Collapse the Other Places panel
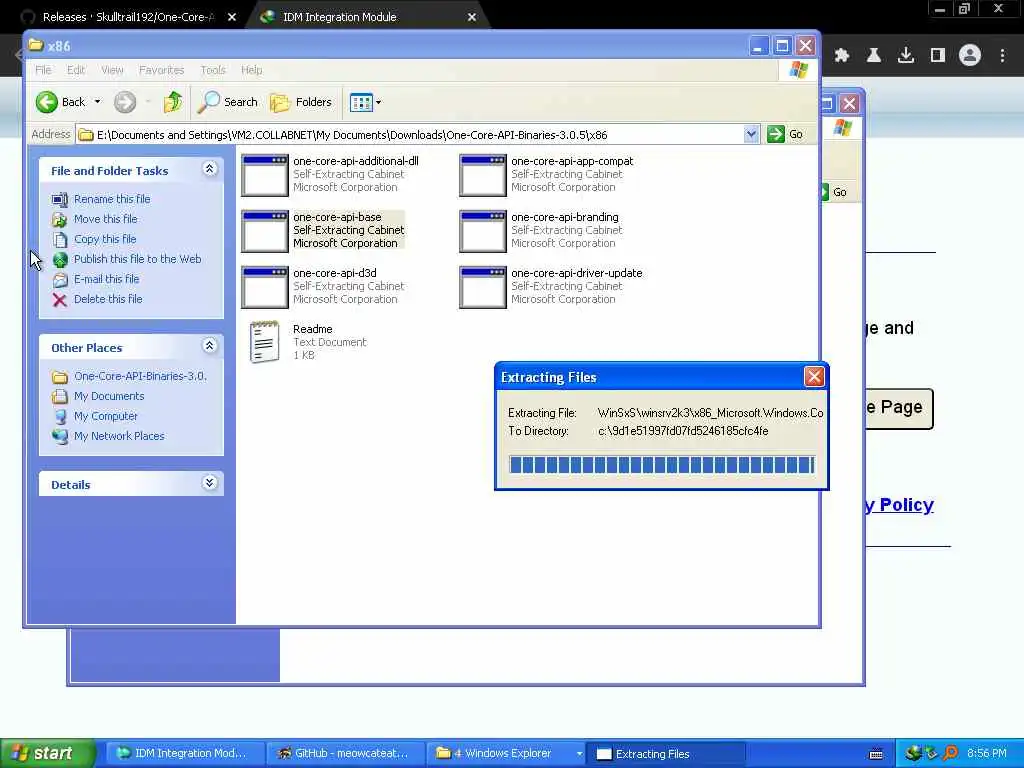The width and height of the screenshot is (1024, 768). coord(210,345)
